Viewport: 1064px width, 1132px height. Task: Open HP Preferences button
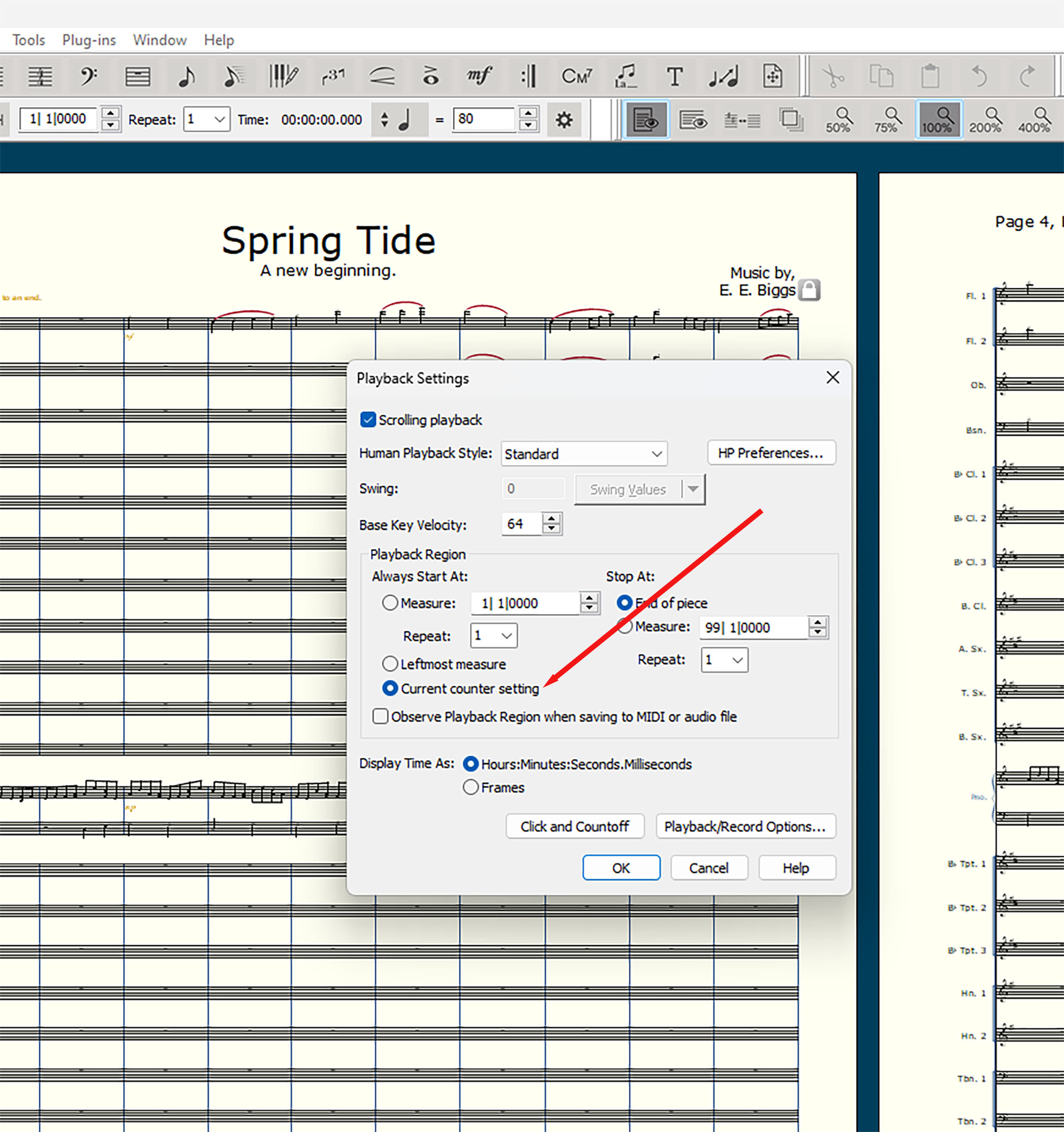tap(771, 453)
